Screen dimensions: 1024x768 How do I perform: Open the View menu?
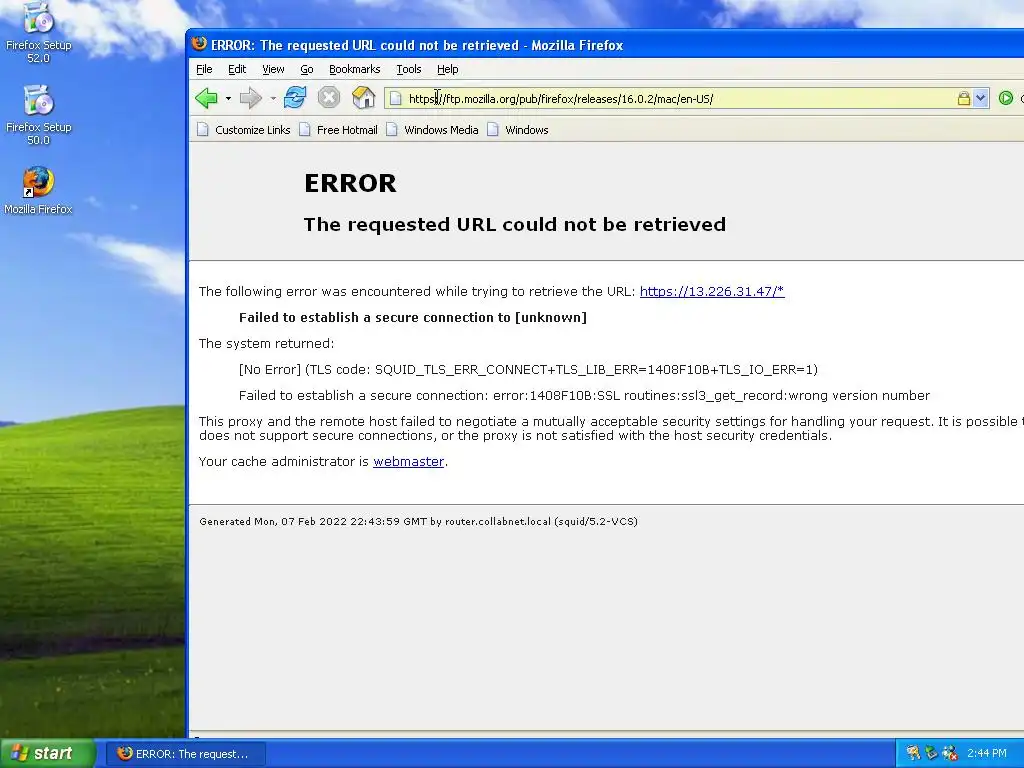click(273, 69)
